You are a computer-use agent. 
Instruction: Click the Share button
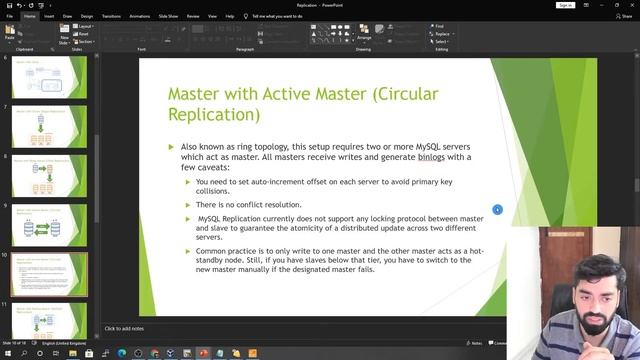(624, 16)
